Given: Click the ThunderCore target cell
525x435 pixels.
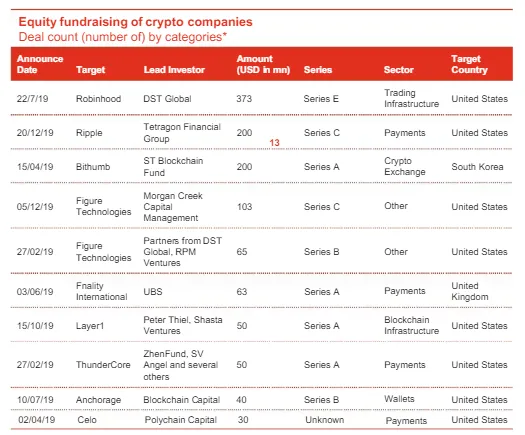Looking at the screenshot, I should [103, 365].
